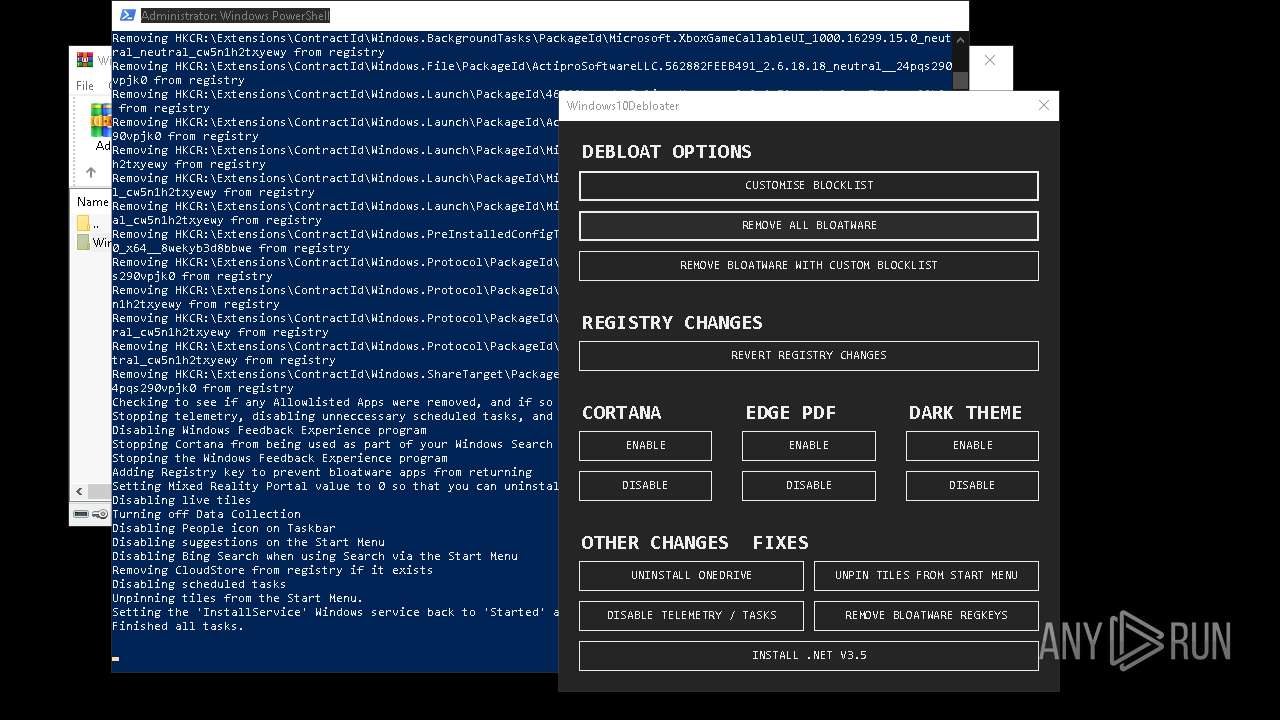This screenshot has height=720, width=1280.
Task: Select the '..' parent folder entry
Action: 90,223
